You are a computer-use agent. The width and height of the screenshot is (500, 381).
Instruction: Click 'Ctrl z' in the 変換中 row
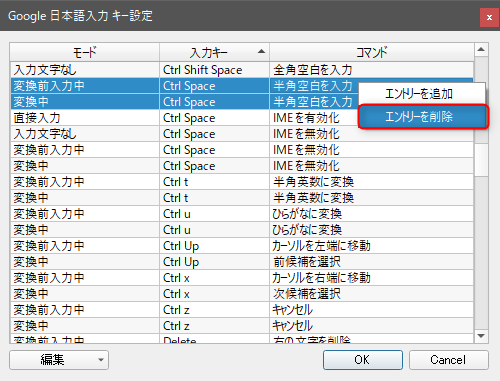coord(214,326)
